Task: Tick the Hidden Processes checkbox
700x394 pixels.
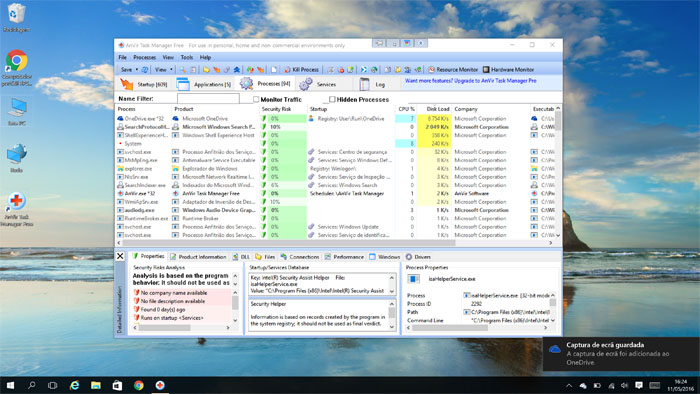Action: 332,99
